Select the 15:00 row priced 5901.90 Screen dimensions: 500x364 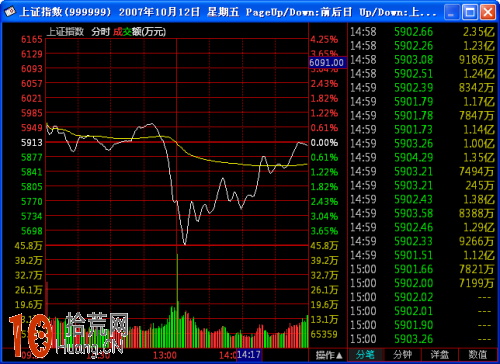pyautogui.click(x=422, y=325)
